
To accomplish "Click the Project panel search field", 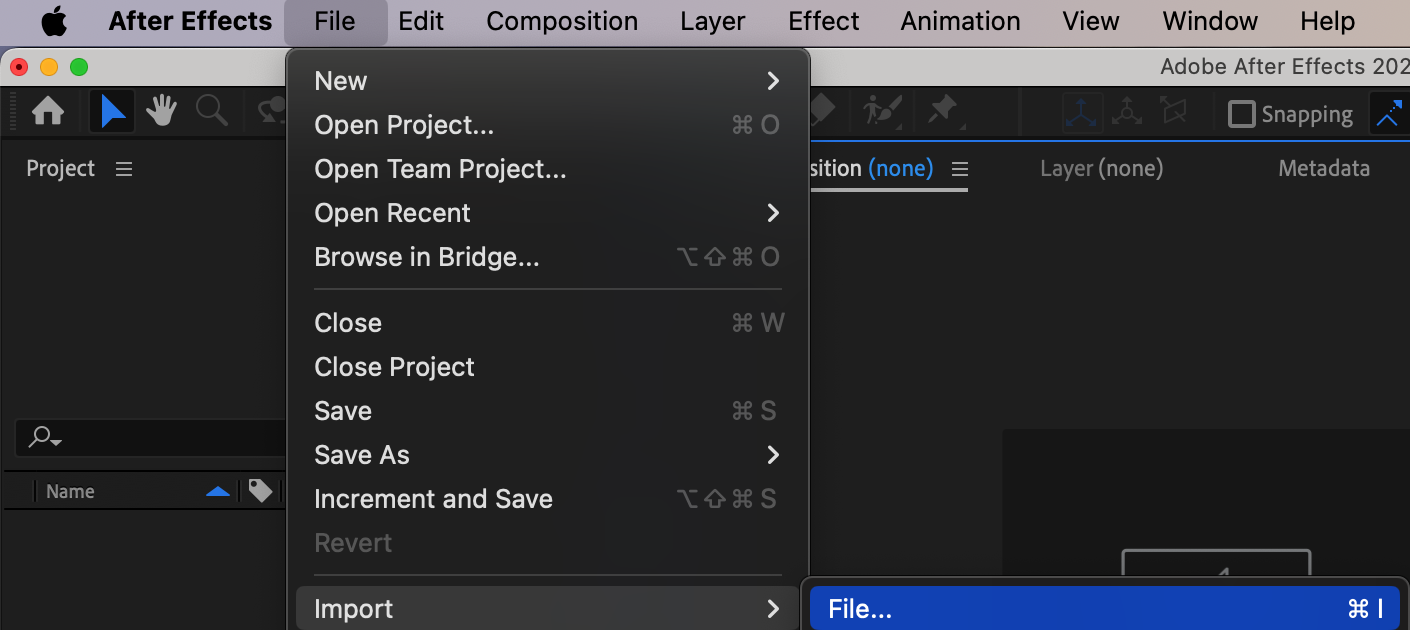I will (150, 437).
